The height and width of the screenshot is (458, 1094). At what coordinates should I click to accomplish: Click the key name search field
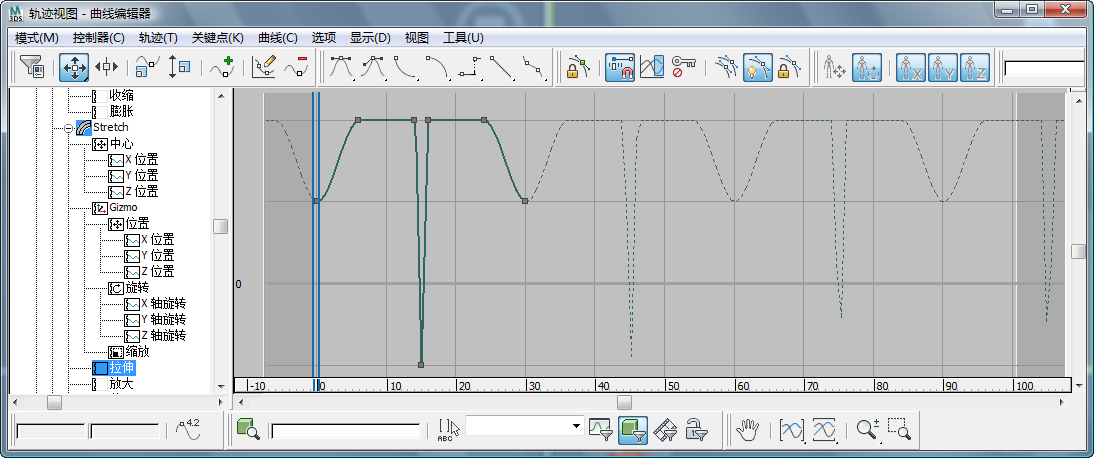[x=346, y=431]
